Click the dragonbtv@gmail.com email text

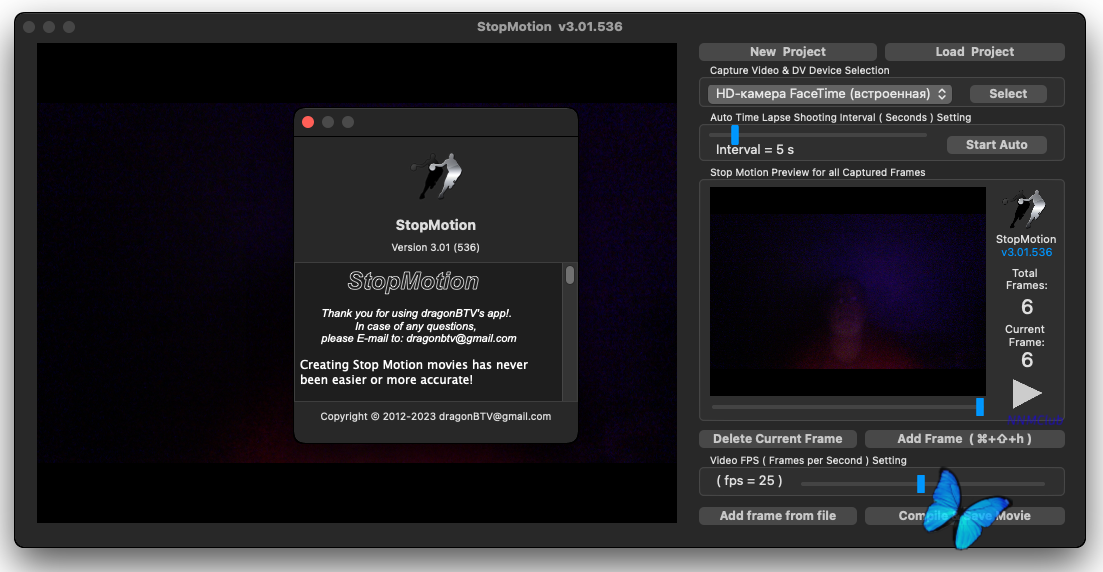coord(461,338)
